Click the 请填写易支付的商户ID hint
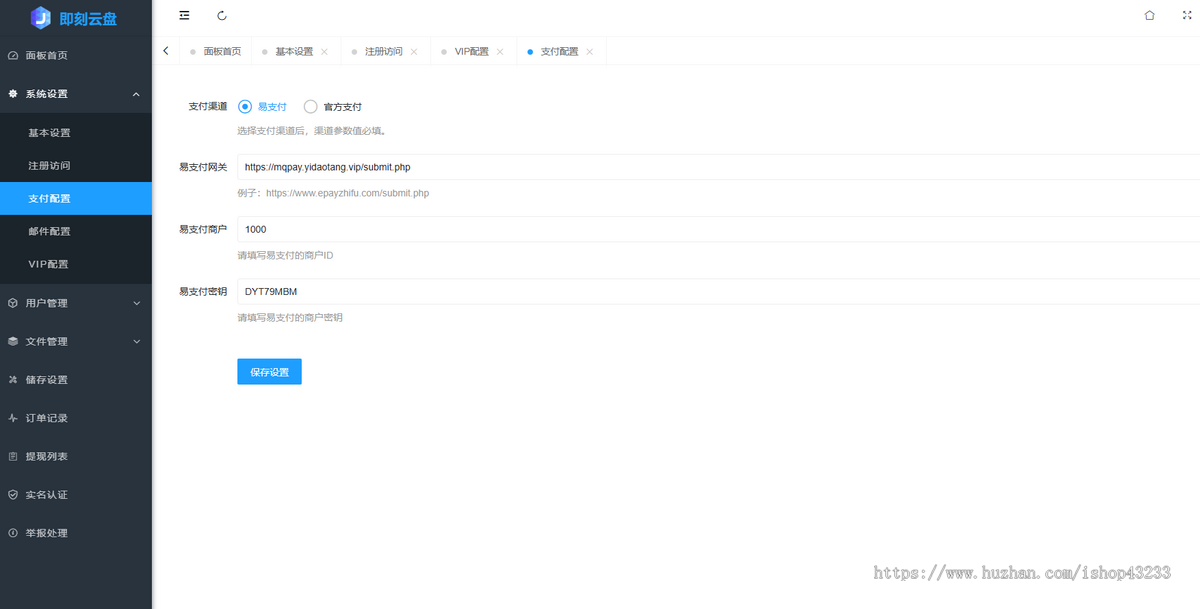The width and height of the screenshot is (1200, 609). tap(285, 256)
